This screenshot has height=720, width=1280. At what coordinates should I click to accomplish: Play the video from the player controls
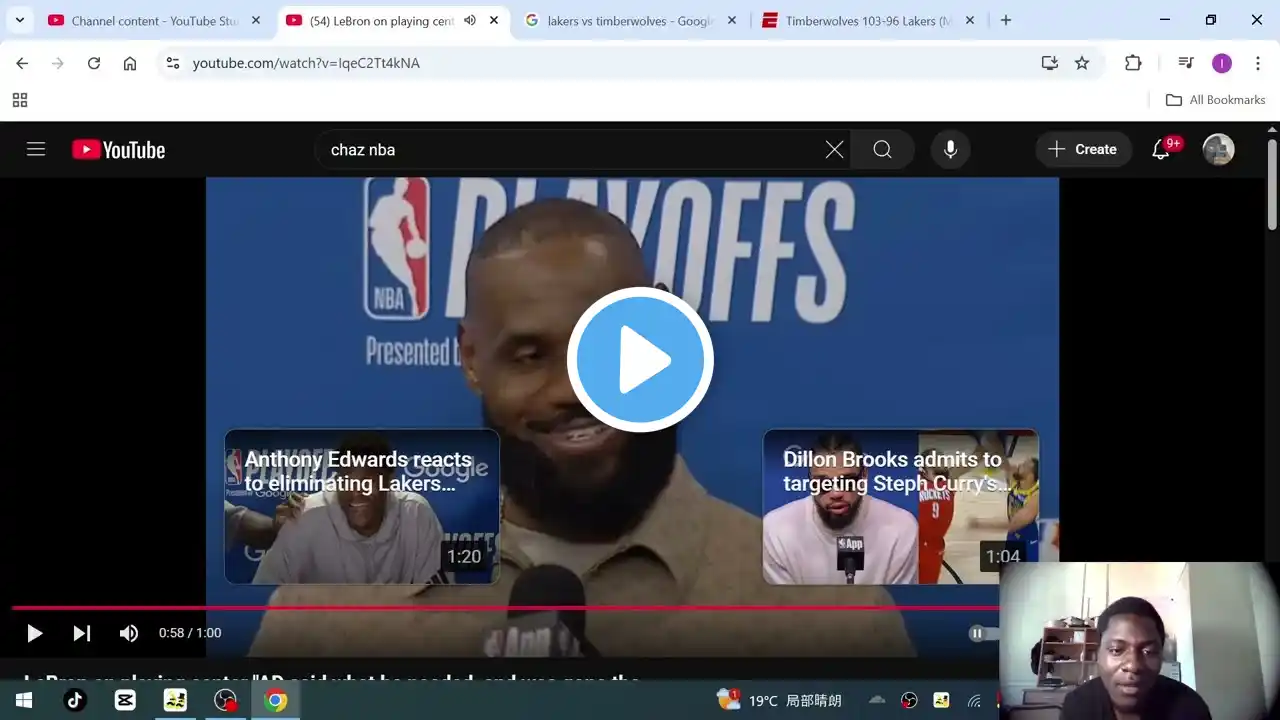pyautogui.click(x=34, y=633)
